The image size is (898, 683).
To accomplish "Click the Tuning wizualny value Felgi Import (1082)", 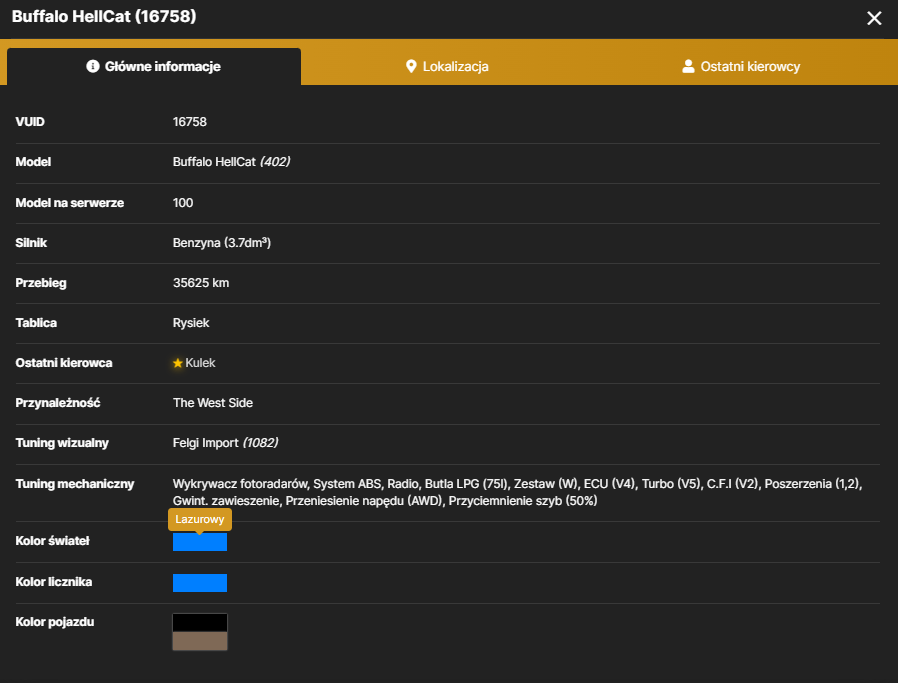I will tap(225, 443).
